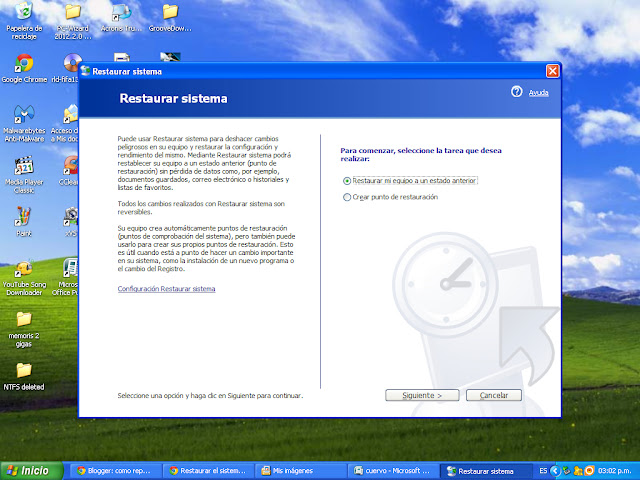Open Configuración Restaurar sistema link
Screen dimensions: 640x480
pos(167,289)
